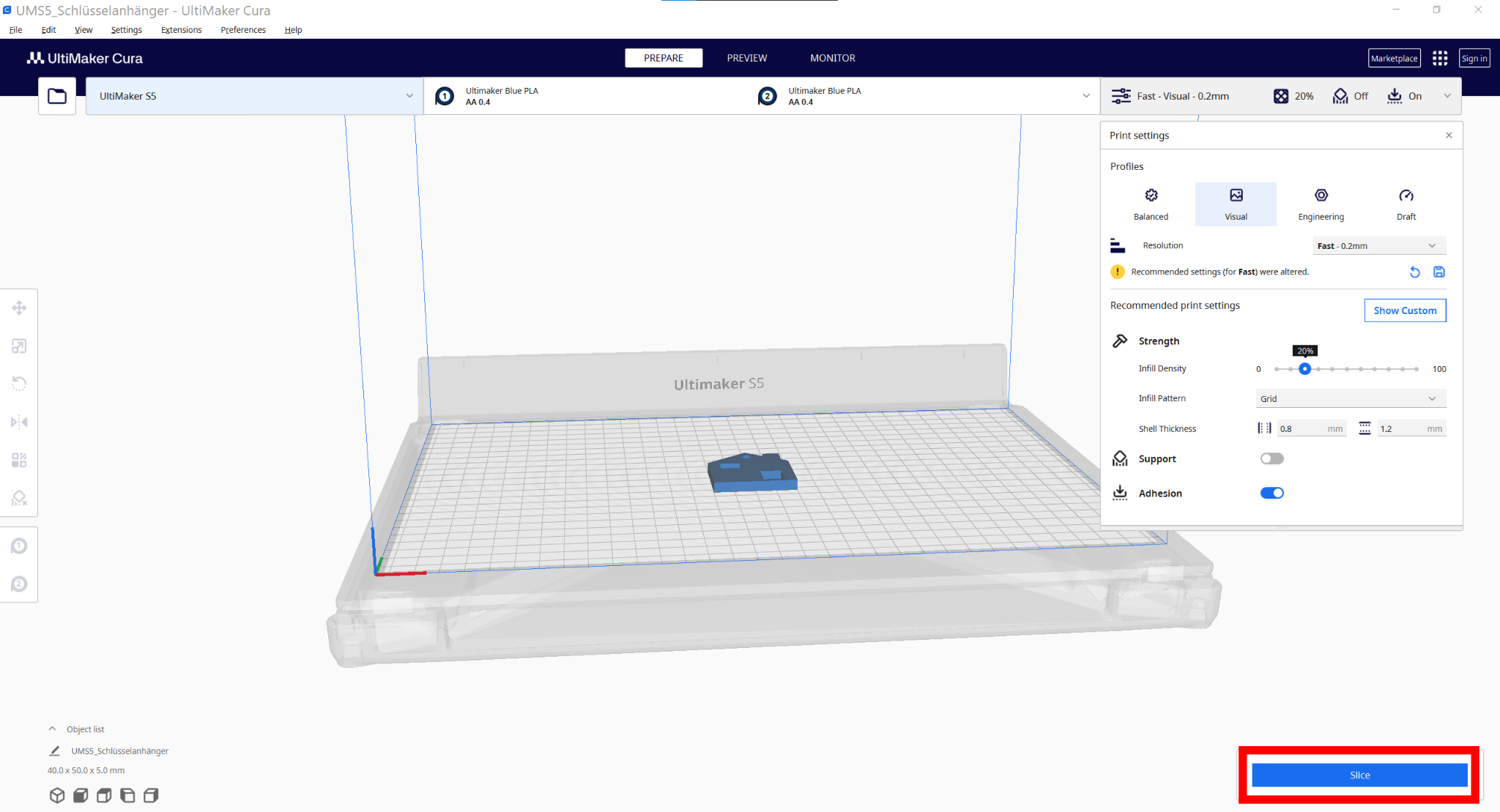Select the Draft profile
This screenshot has height=812, width=1500.
click(1406, 204)
